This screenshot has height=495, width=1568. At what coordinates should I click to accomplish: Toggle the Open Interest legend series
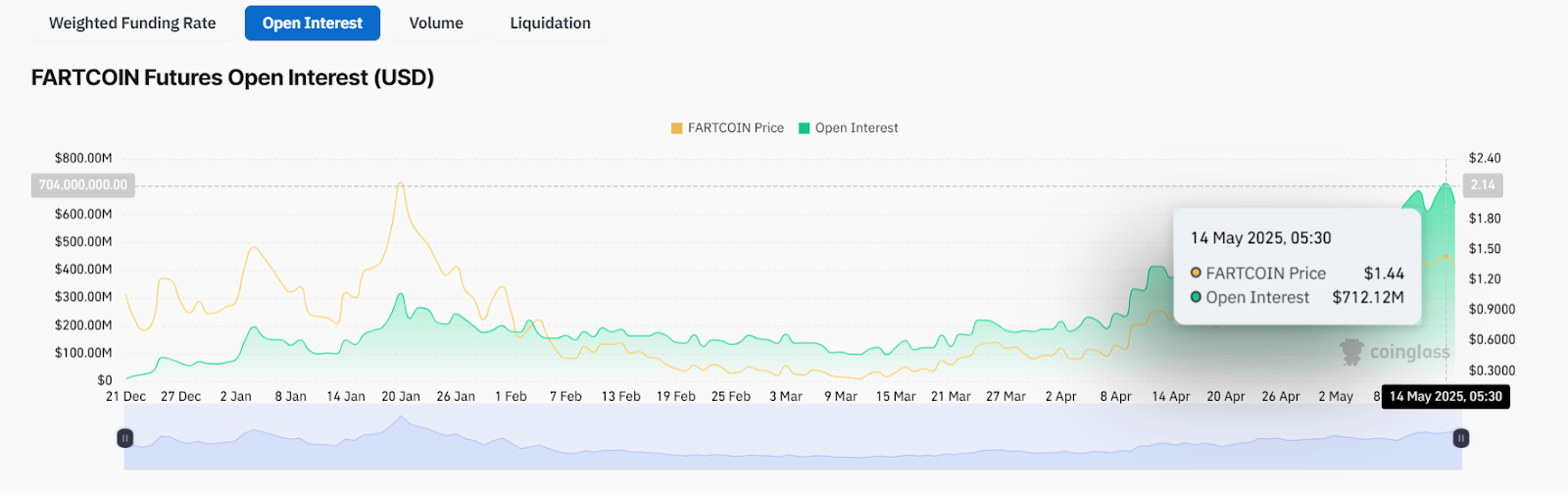849,127
